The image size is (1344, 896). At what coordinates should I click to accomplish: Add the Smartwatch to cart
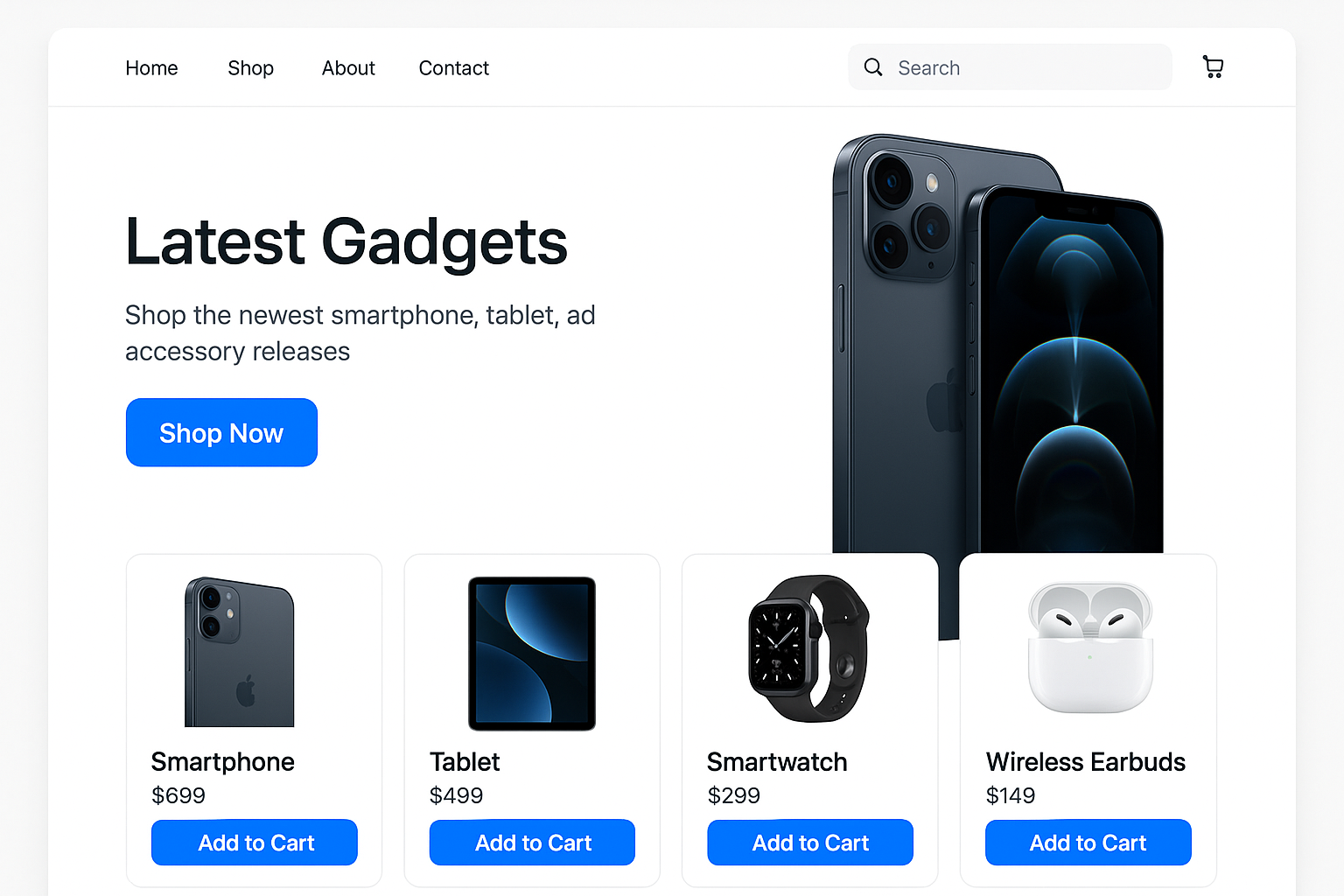810,843
